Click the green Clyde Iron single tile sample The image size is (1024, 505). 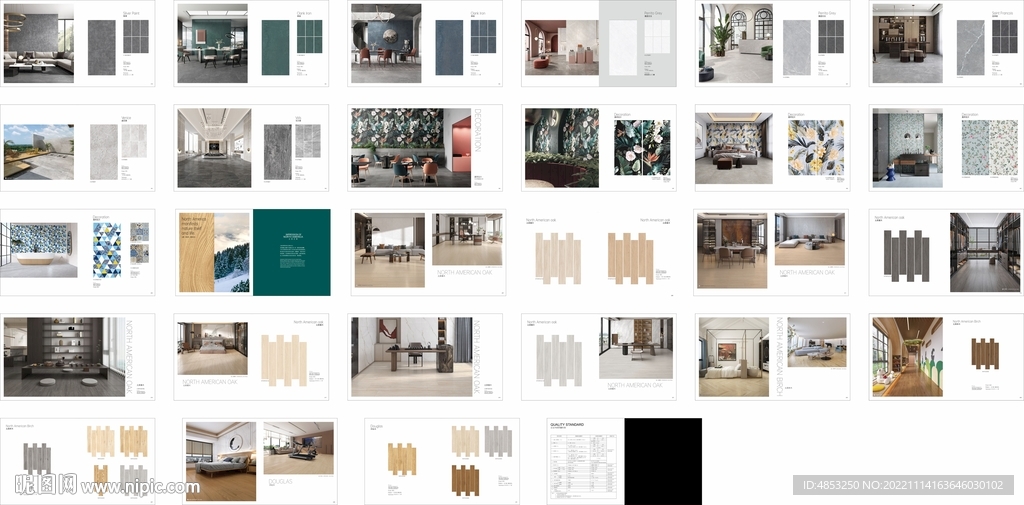(275, 48)
